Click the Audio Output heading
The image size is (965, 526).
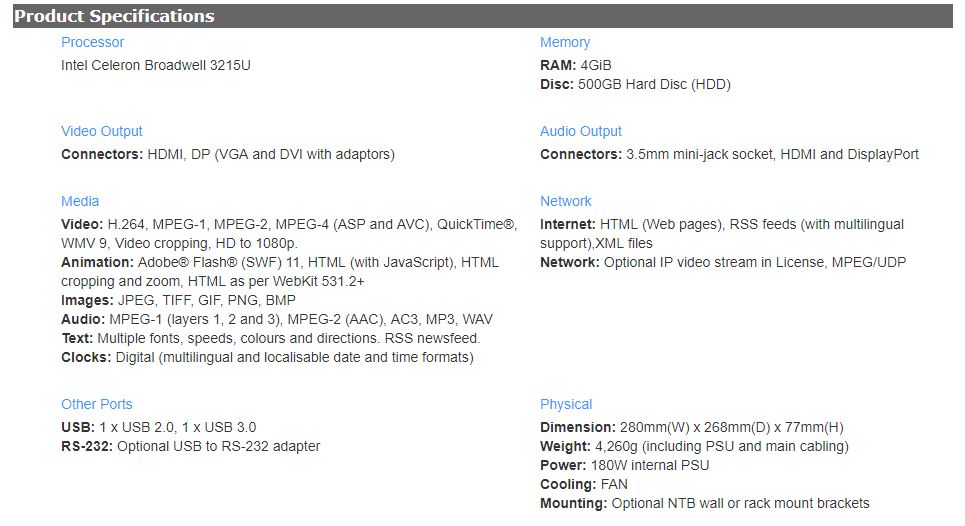580,132
